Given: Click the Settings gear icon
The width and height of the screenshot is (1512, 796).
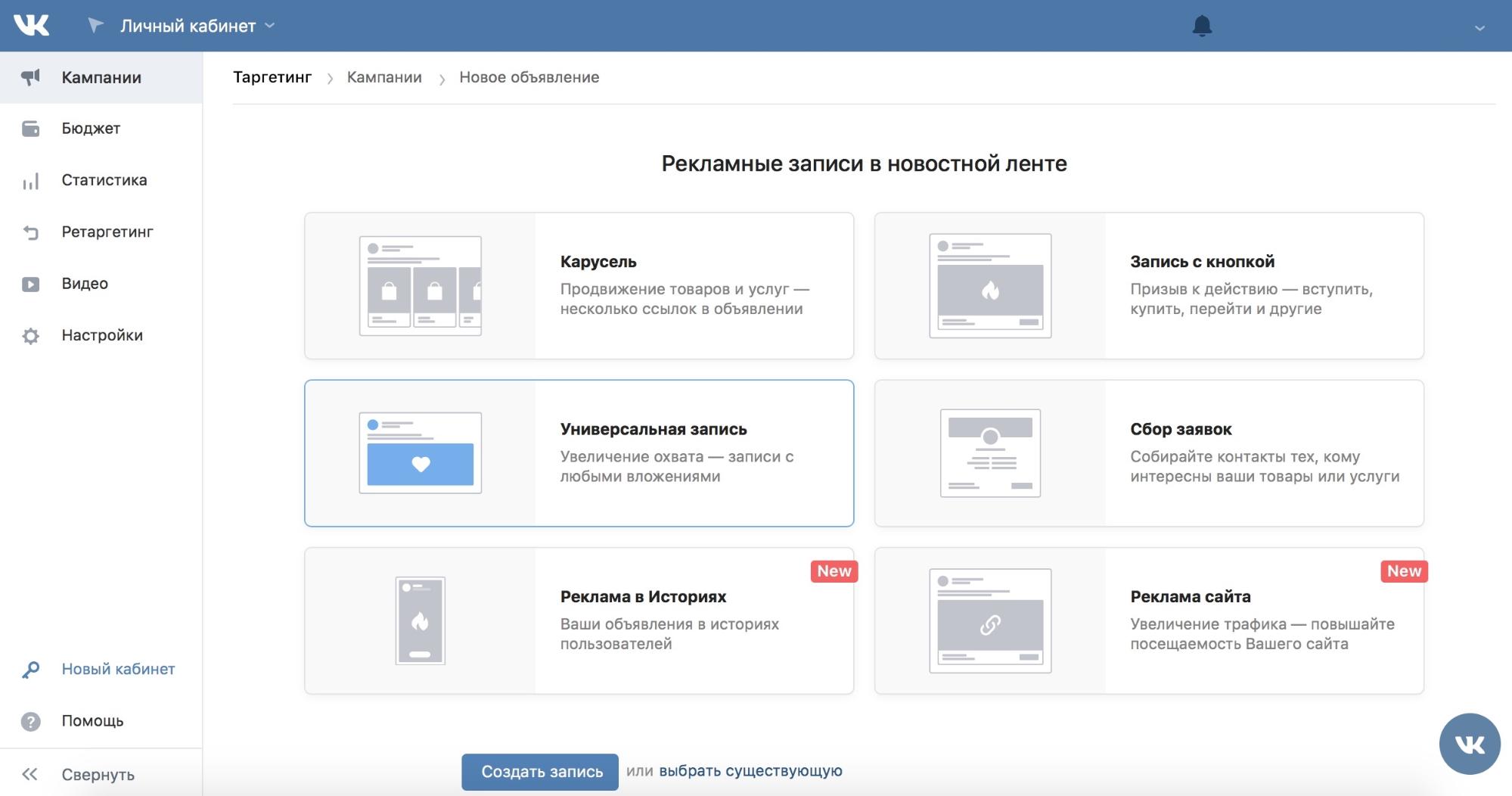Looking at the screenshot, I should coord(30,336).
